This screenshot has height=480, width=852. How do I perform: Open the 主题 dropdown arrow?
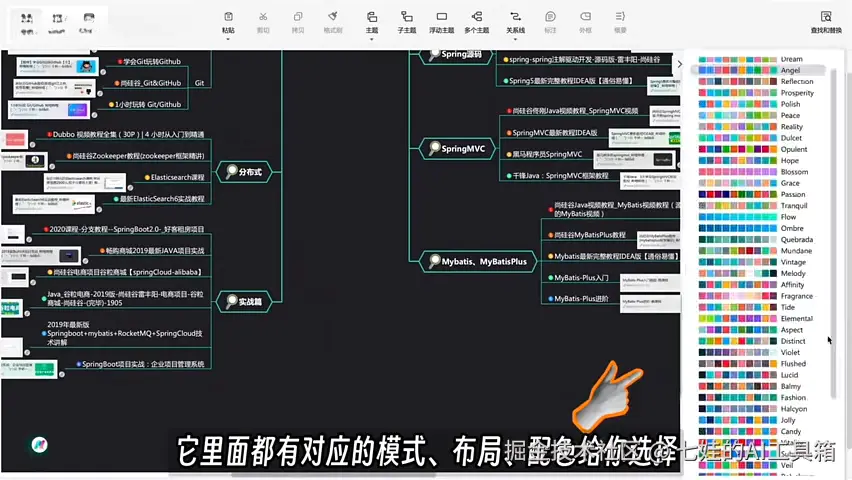(372, 39)
